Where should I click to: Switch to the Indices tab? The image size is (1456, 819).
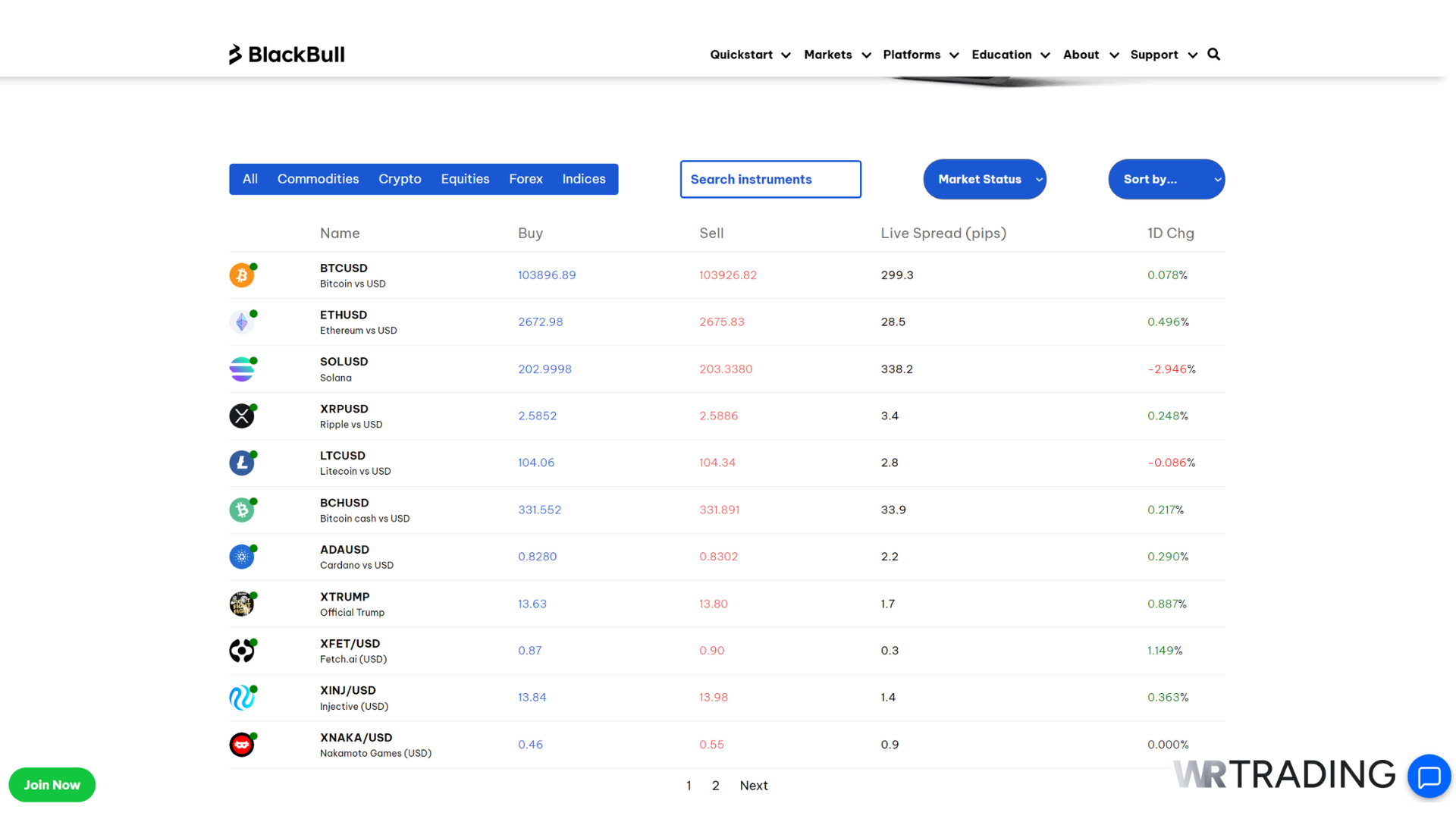[x=584, y=179]
